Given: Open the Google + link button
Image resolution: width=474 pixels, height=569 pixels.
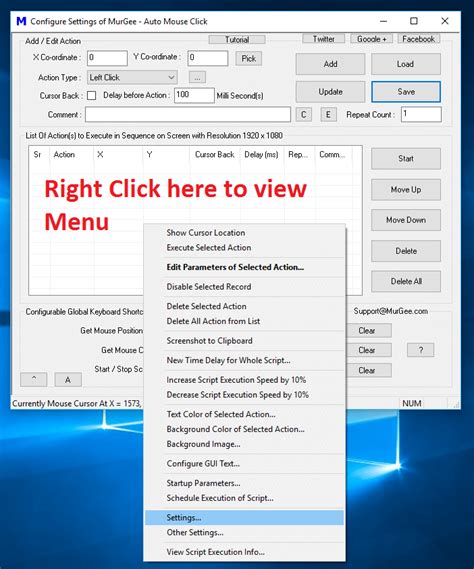Looking at the screenshot, I should [x=371, y=39].
